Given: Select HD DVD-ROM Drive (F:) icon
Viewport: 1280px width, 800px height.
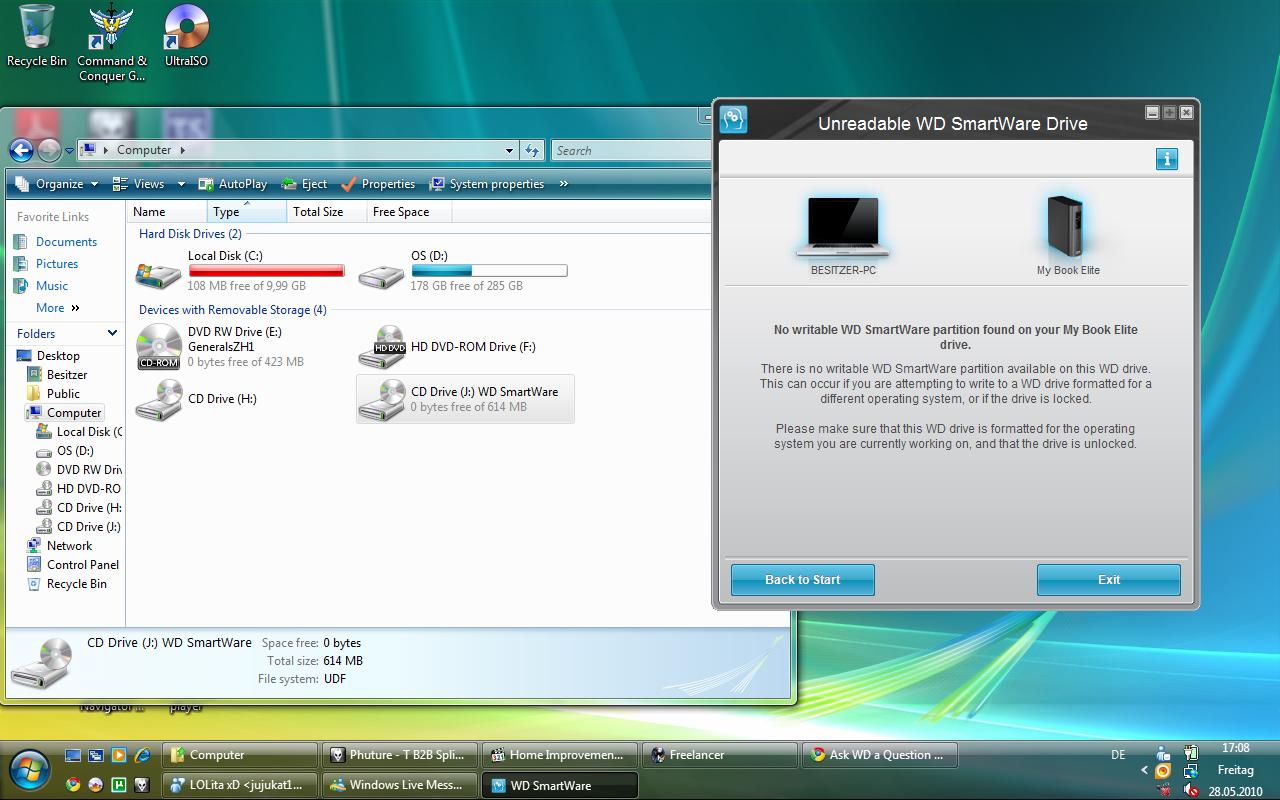Looking at the screenshot, I should click(381, 347).
